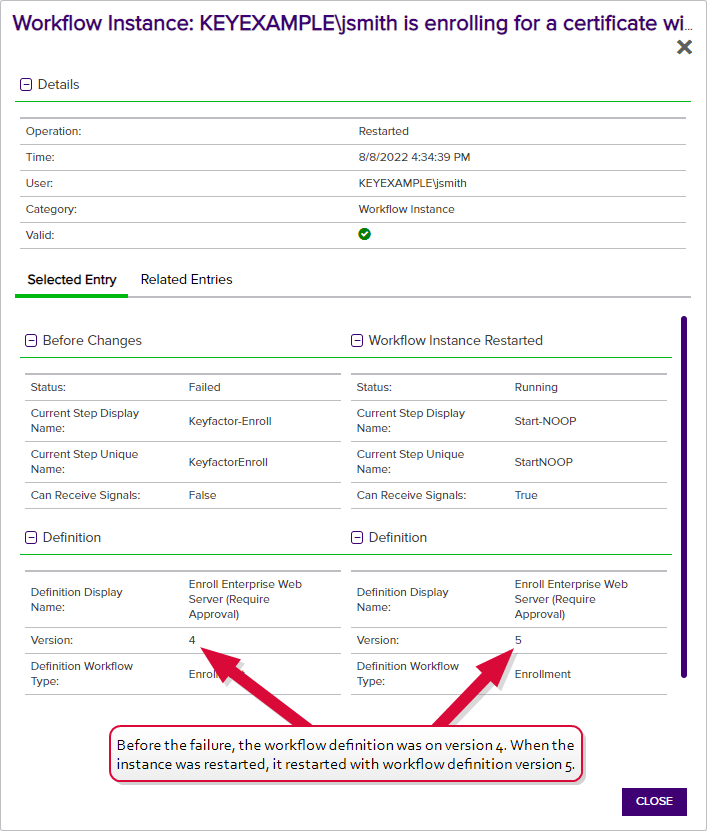The width and height of the screenshot is (707, 831).
Task: Click the 'True' Can Receive Signals value
Action: (x=526, y=496)
